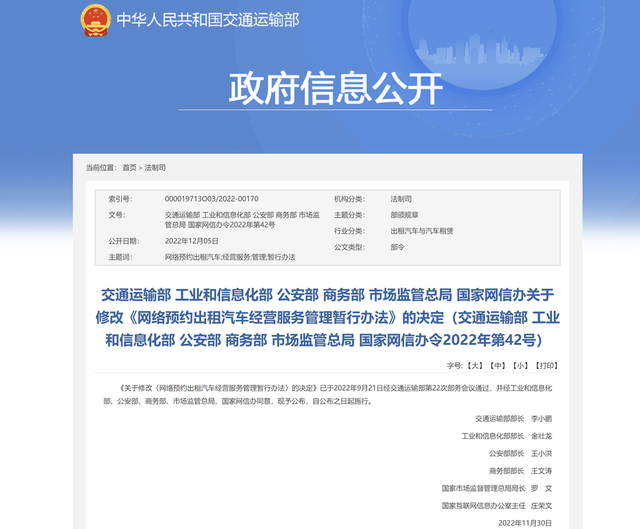Select 部令 document type value
Image resolution: width=640 pixels, height=529 pixels.
coord(397,247)
